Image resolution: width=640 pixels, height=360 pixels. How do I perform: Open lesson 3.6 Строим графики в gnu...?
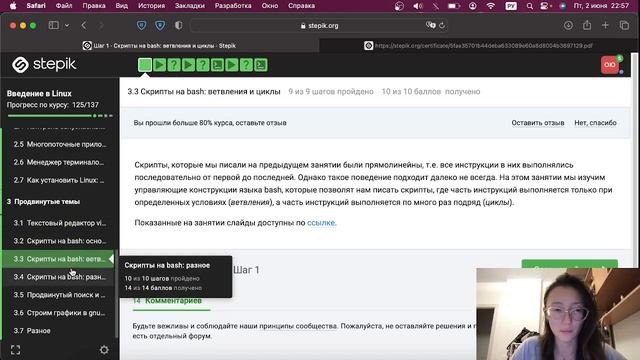click(60, 313)
